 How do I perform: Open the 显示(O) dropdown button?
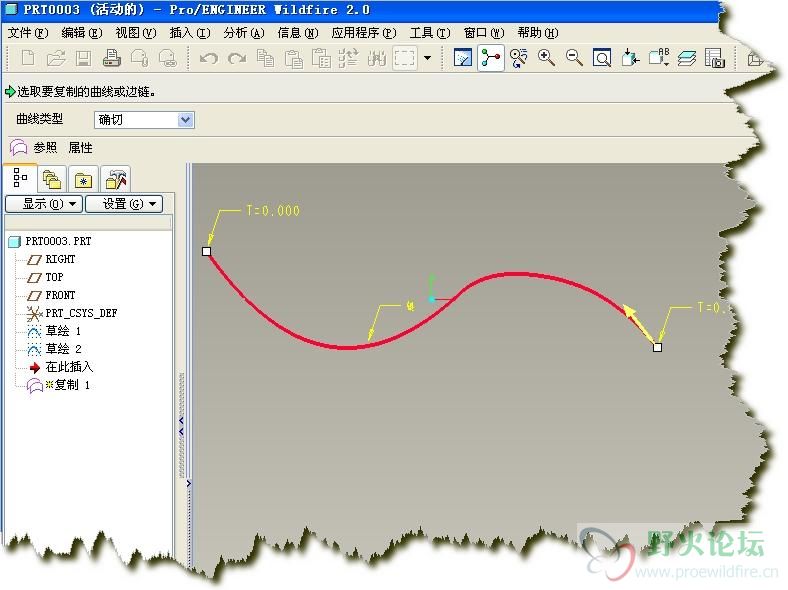(x=44, y=204)
